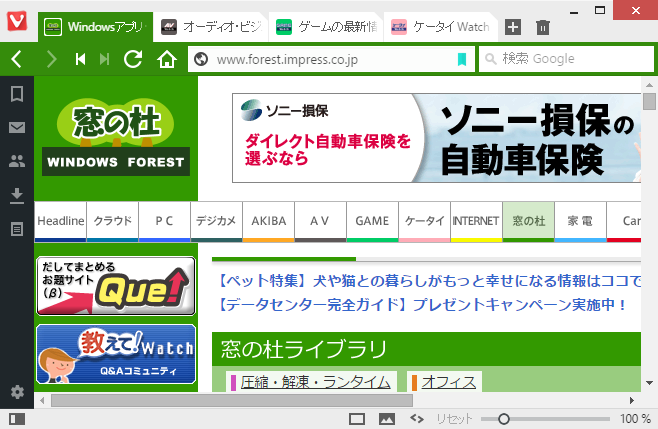Click the vertical scrollbar up arrow
The image size is (658, 429).
[x=649, y=85]
